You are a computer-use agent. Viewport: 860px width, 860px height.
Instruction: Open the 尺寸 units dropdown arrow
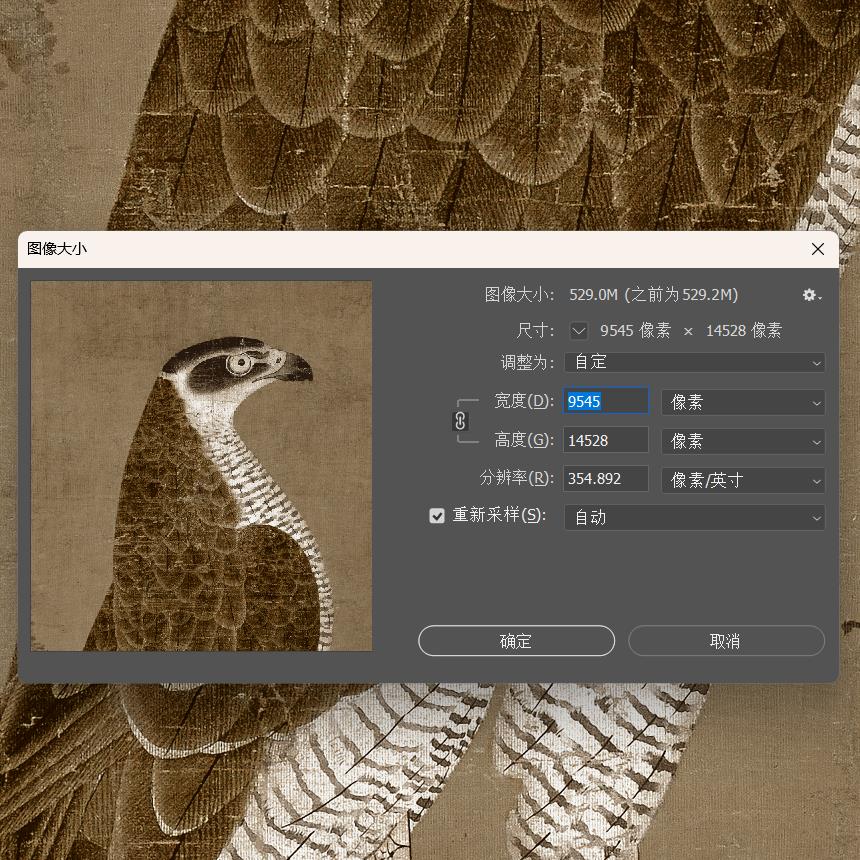coord(579,331)
